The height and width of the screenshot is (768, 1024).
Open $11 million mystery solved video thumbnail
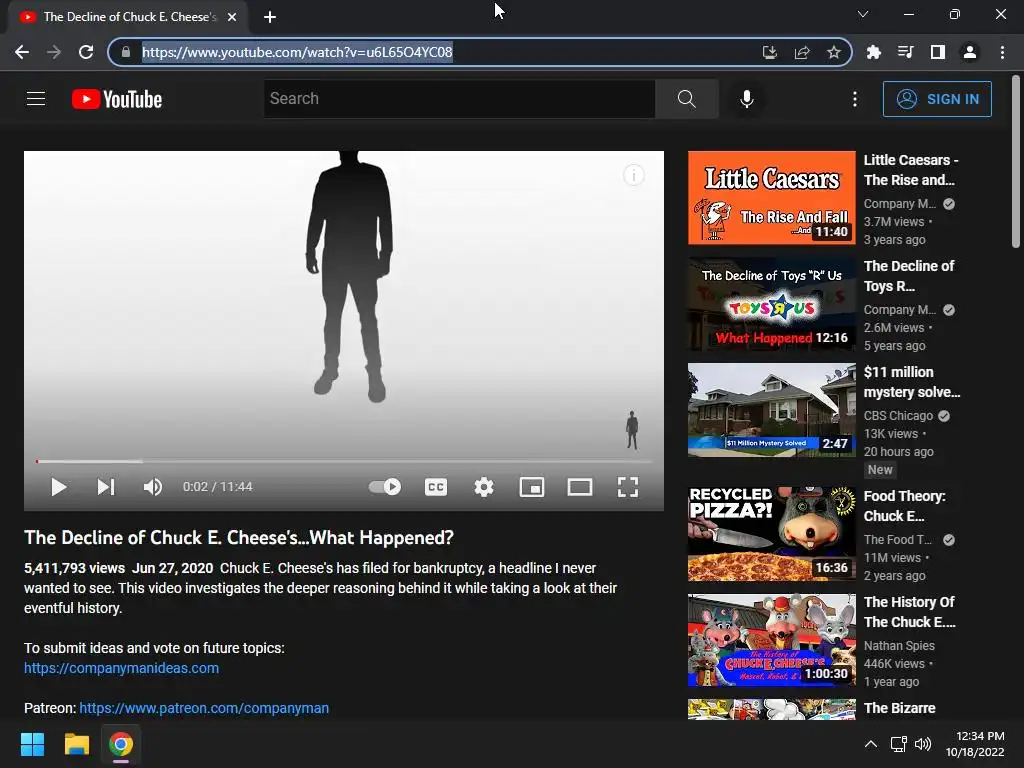point(771,409)
